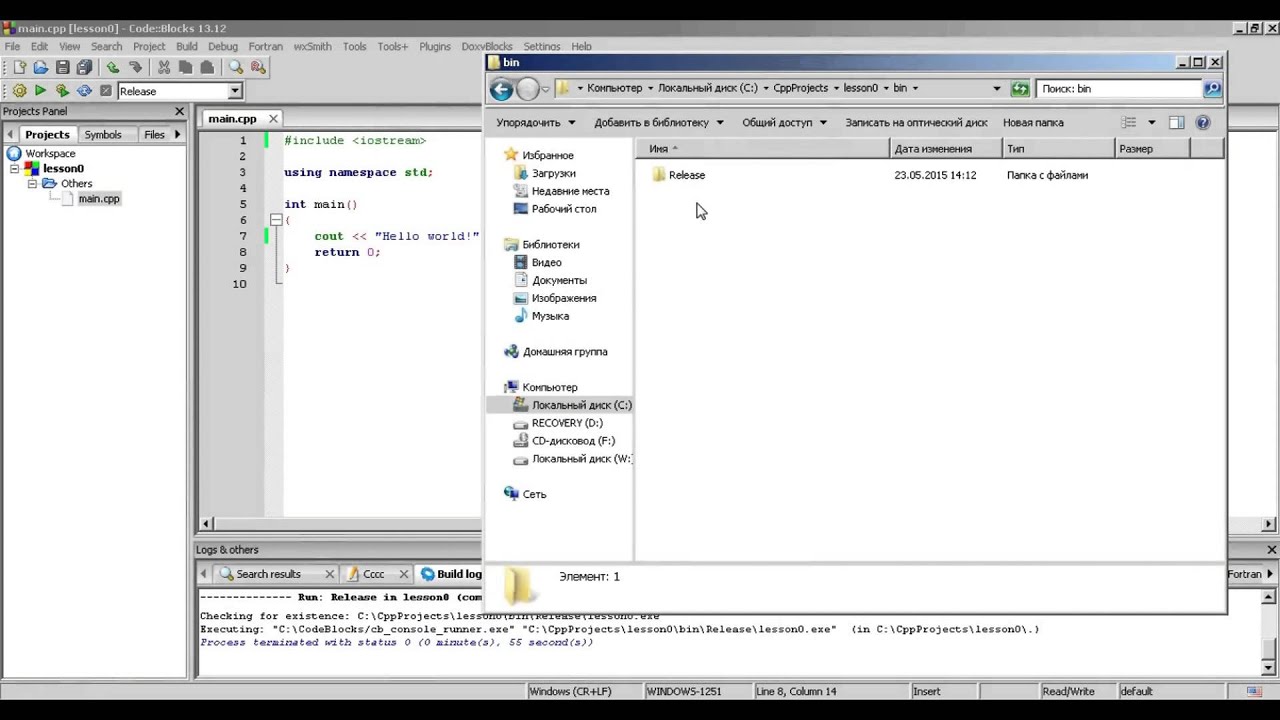Rebuild the project with blue arrows icon

point(84,91)
